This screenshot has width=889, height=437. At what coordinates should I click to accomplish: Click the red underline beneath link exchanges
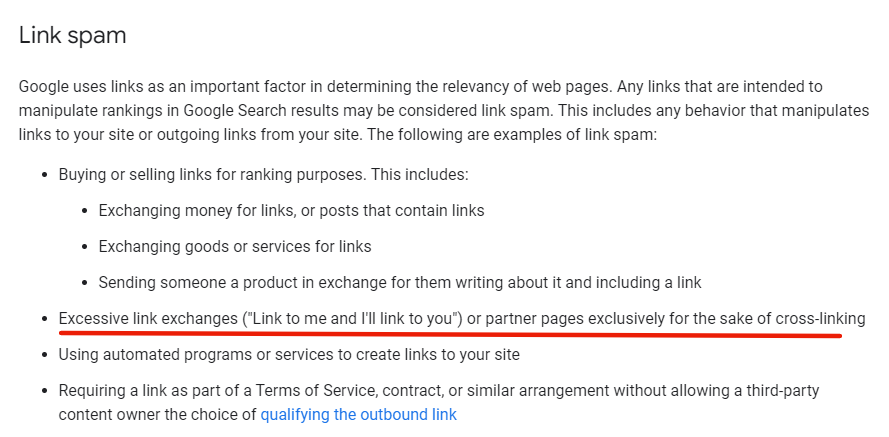tap(450, 333)
